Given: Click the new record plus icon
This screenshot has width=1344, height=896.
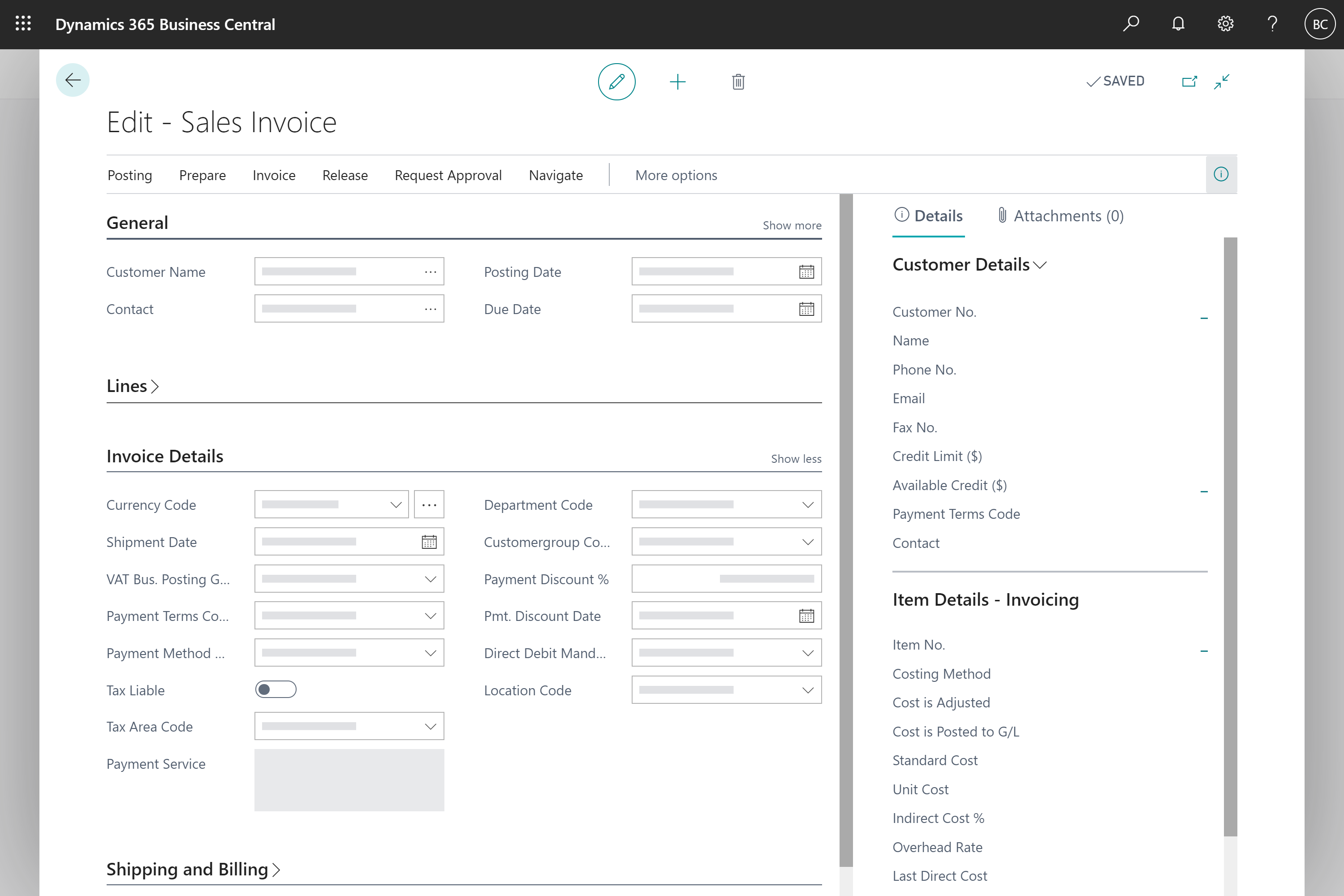Looking at the screenshot, I should click(678, 81).
